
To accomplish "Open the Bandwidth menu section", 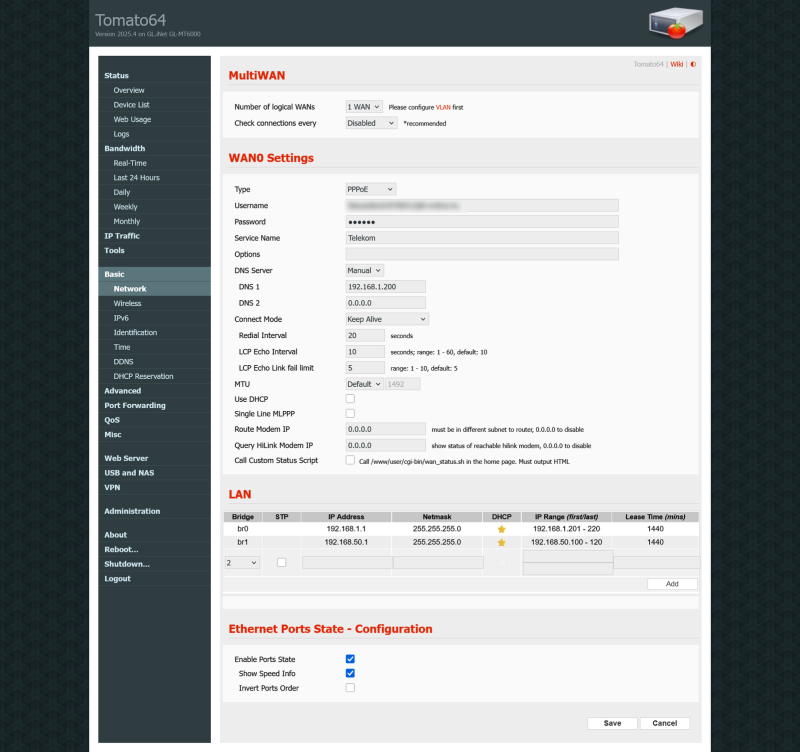I will tap(124, 148).
